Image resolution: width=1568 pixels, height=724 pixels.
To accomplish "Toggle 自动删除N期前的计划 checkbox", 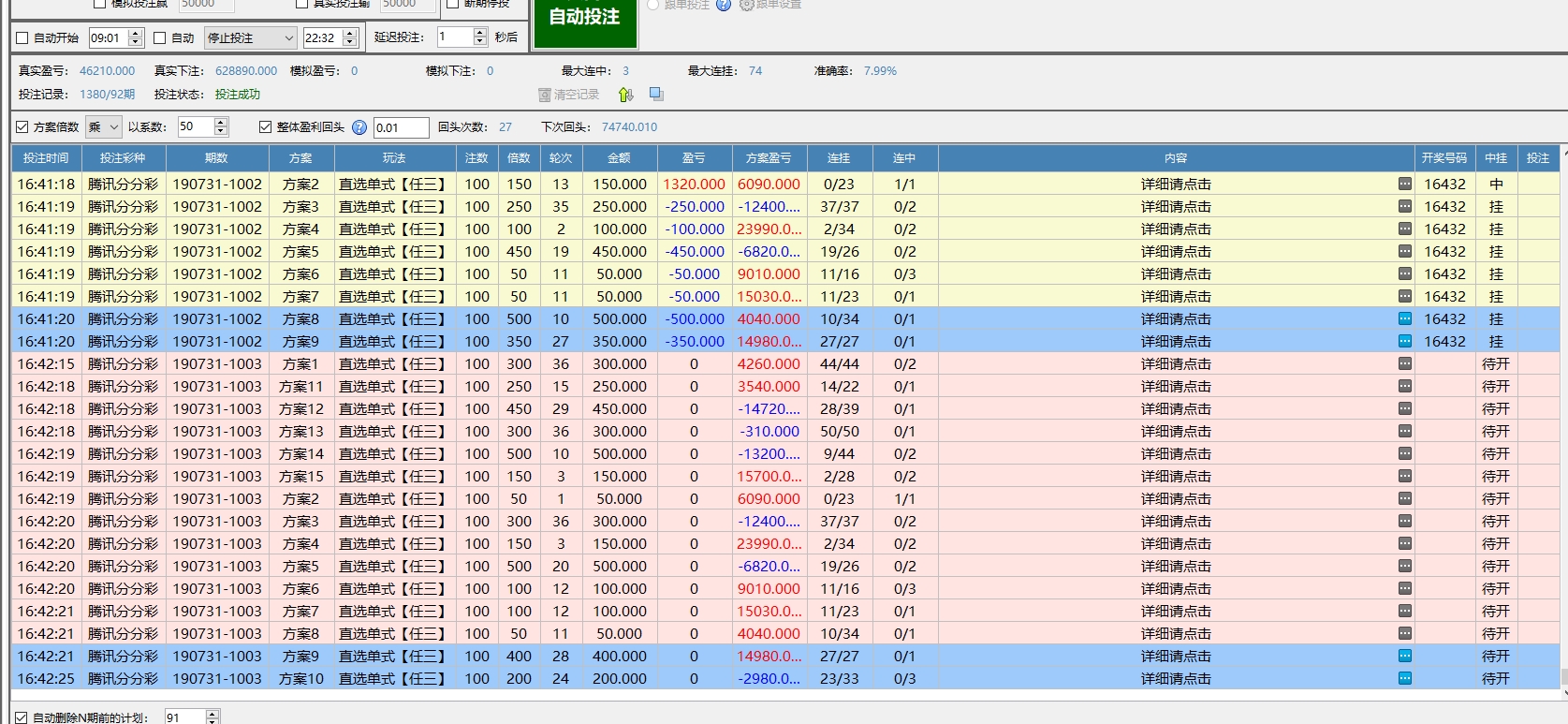I will 22,717.
